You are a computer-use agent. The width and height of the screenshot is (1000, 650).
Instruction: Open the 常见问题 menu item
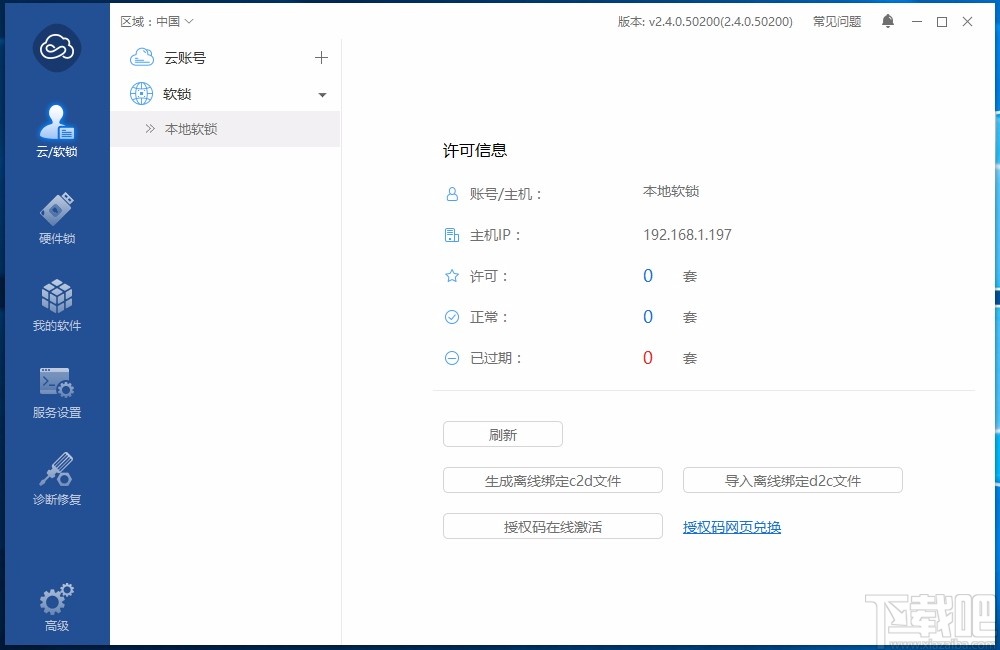coord(836,20)
